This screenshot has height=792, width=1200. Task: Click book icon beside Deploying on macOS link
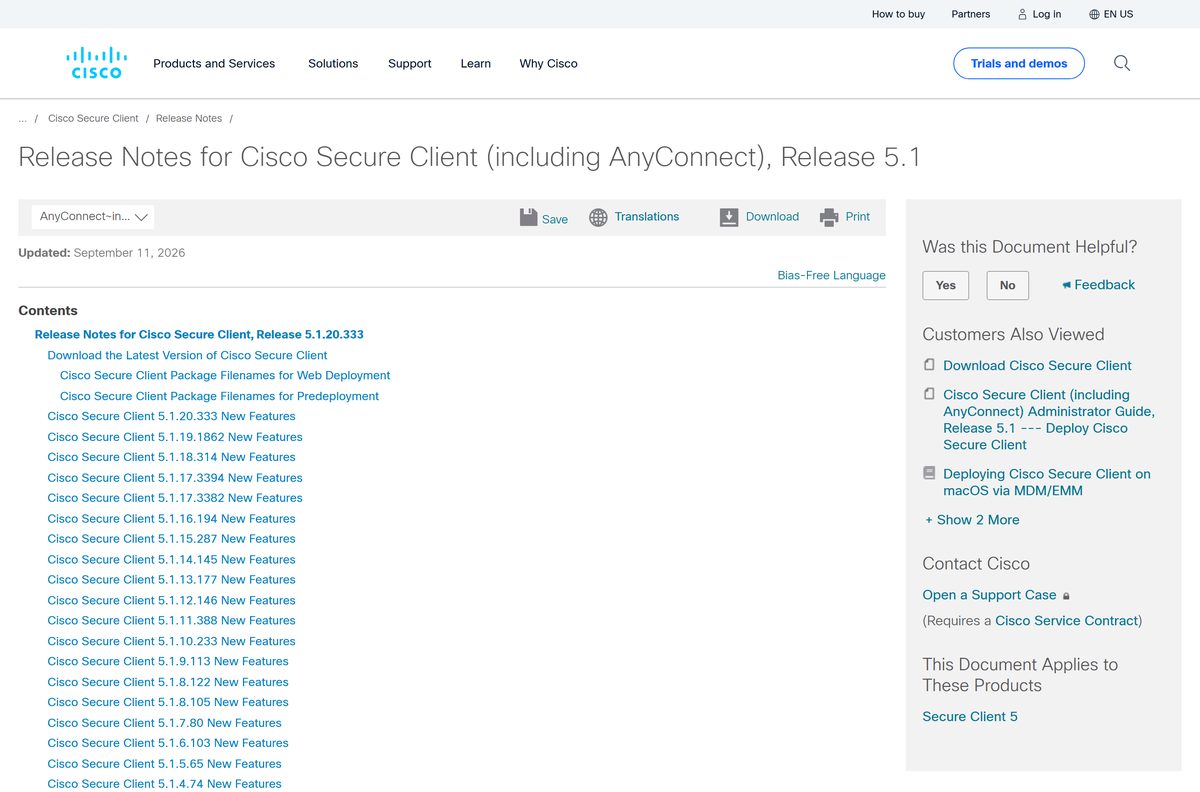(x=929, y=473)
